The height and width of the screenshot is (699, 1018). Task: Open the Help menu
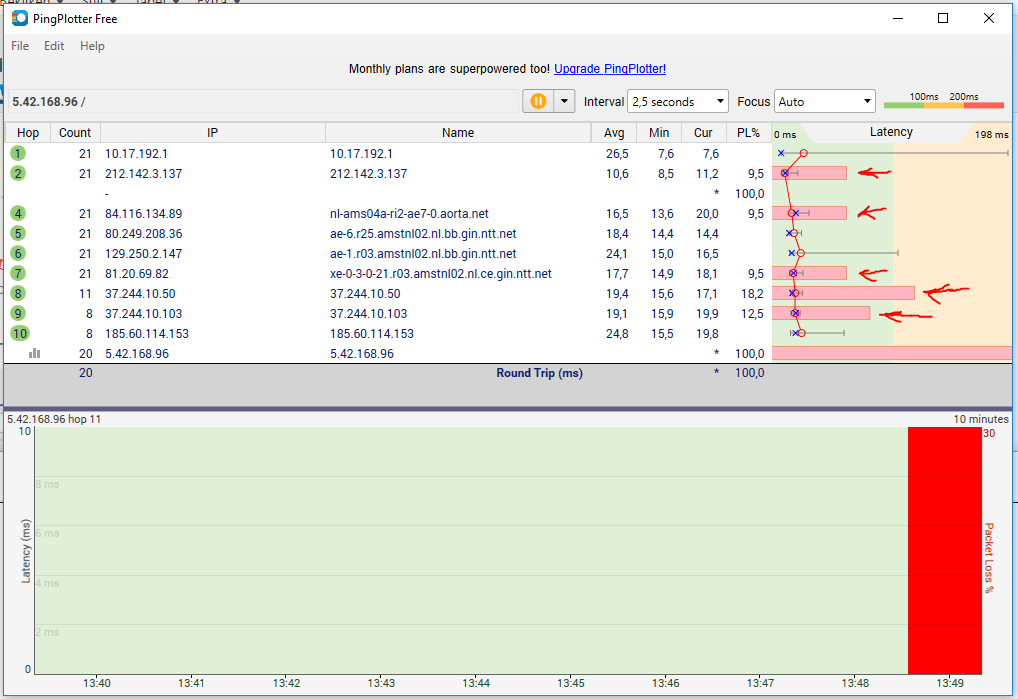[x=92, y=46]
